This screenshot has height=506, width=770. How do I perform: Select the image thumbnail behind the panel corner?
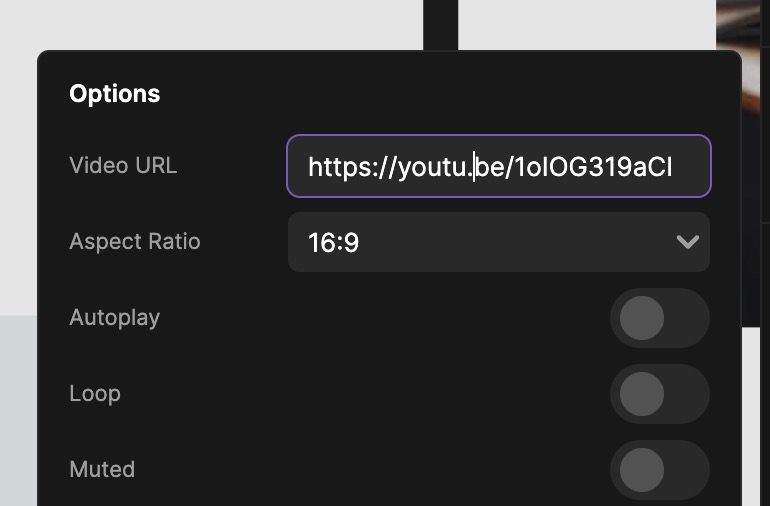(x=743, y=25)
